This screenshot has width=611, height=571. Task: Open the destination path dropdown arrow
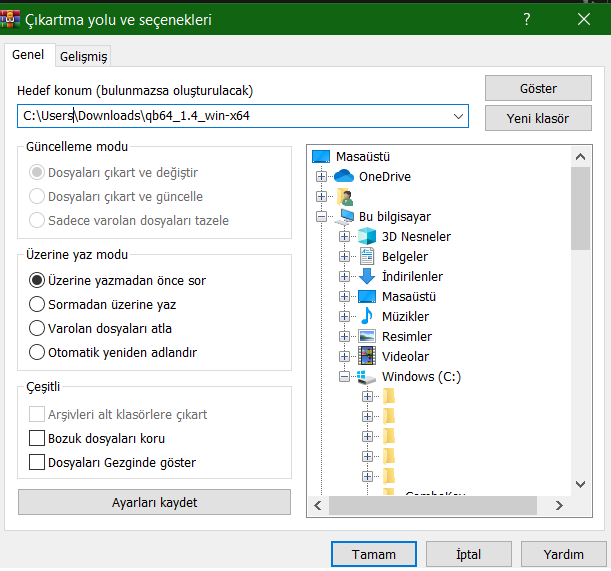pyautogui.click(x=458, y=116)
